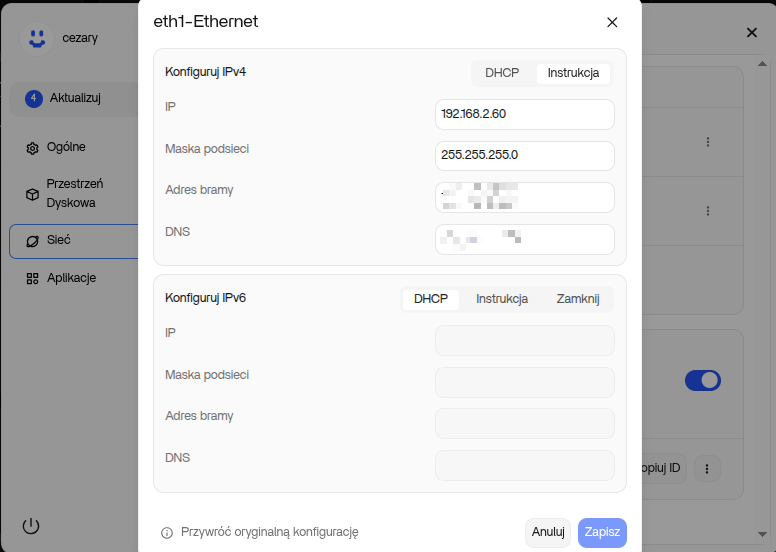Switch IPv4 configuration to DHCP
The image size is (776, 552).
502,73
